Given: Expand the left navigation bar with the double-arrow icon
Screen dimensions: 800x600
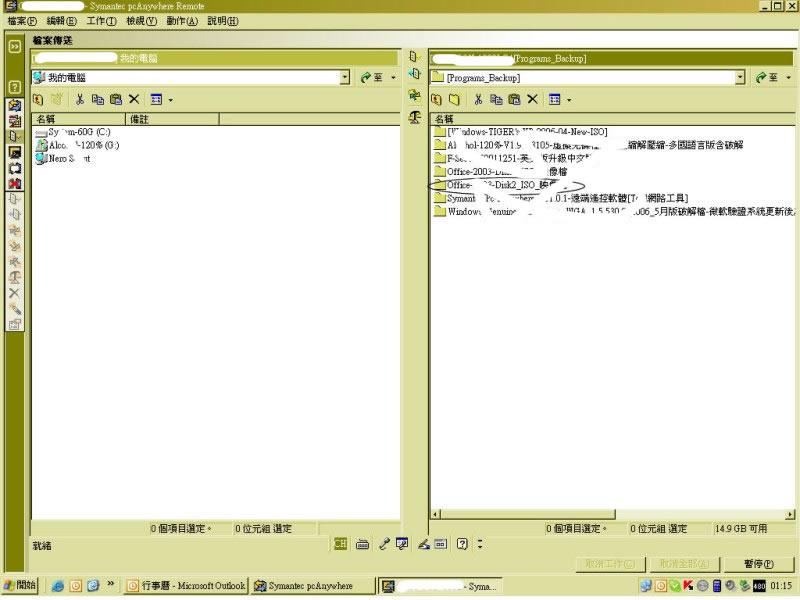Looking at the screenshot, I should pos(15,46).
